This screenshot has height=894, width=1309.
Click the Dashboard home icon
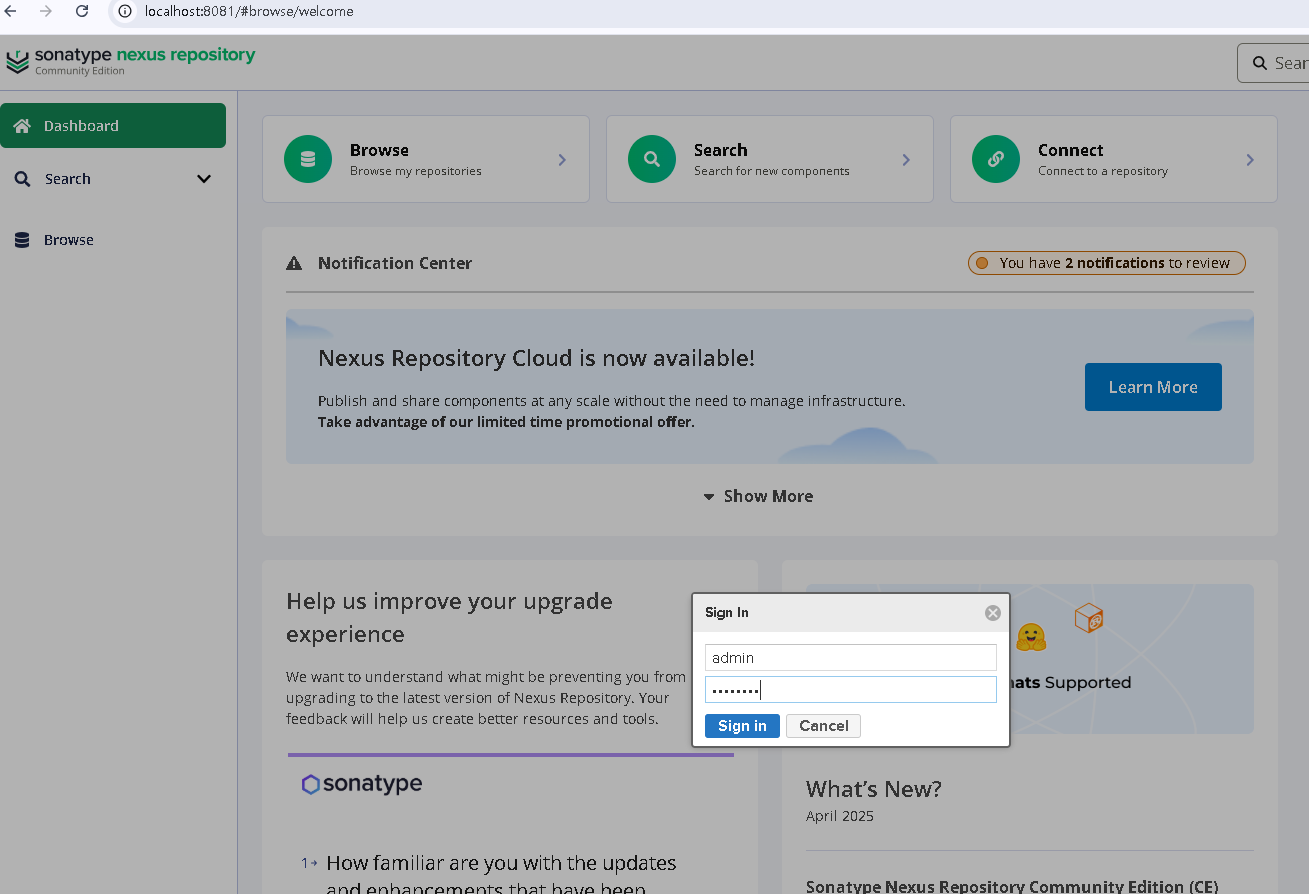coord(22,126)
